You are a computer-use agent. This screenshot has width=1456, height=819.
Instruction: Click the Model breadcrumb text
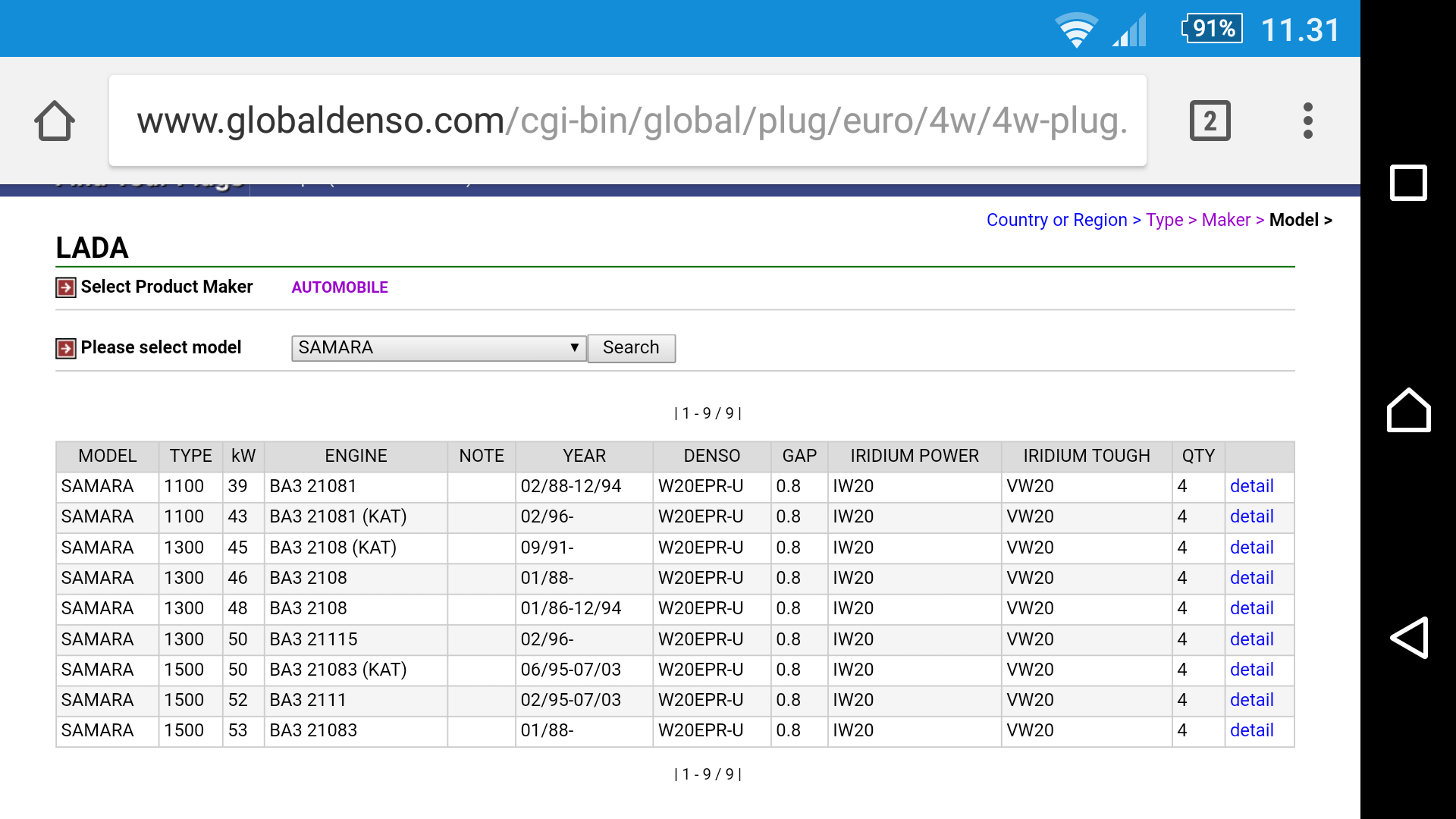[1294, 220]
